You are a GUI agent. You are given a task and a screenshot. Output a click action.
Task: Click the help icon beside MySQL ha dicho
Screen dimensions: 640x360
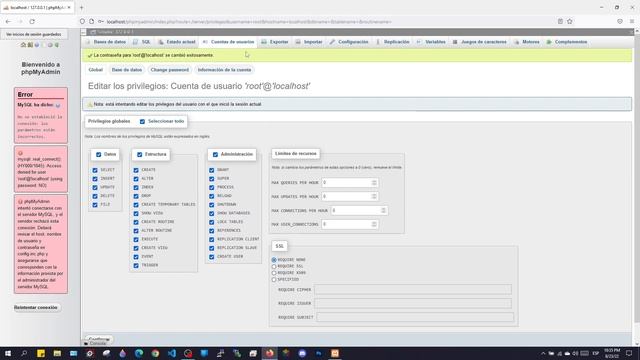pos(58,105)
